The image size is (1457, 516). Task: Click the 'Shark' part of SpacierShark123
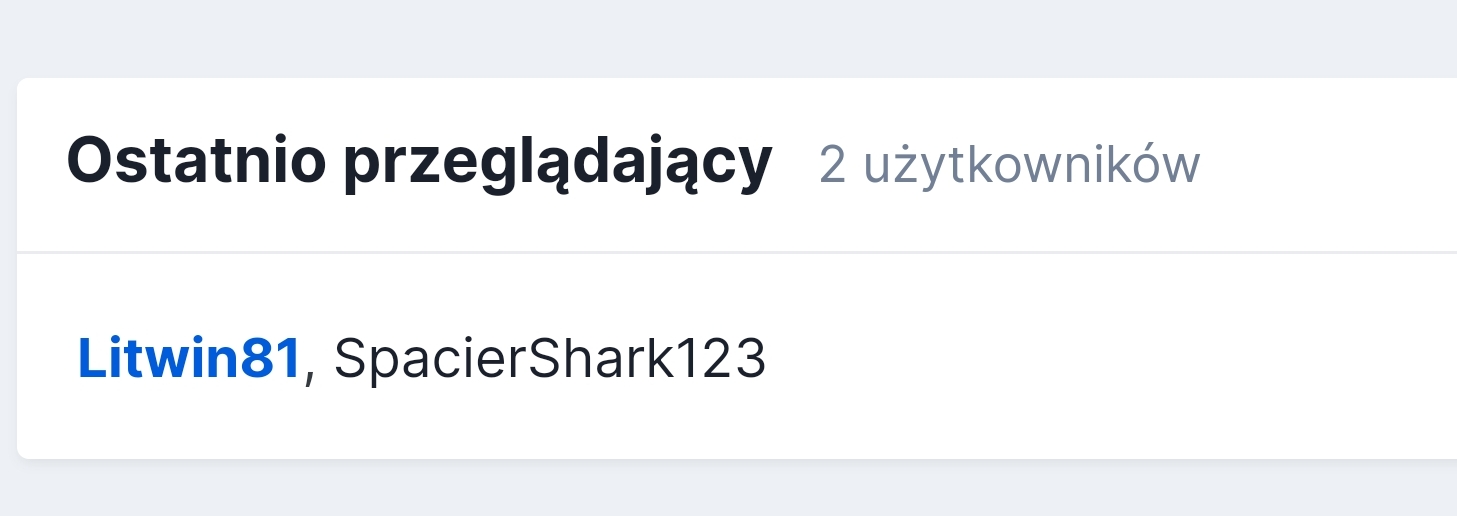coord(596,359)
